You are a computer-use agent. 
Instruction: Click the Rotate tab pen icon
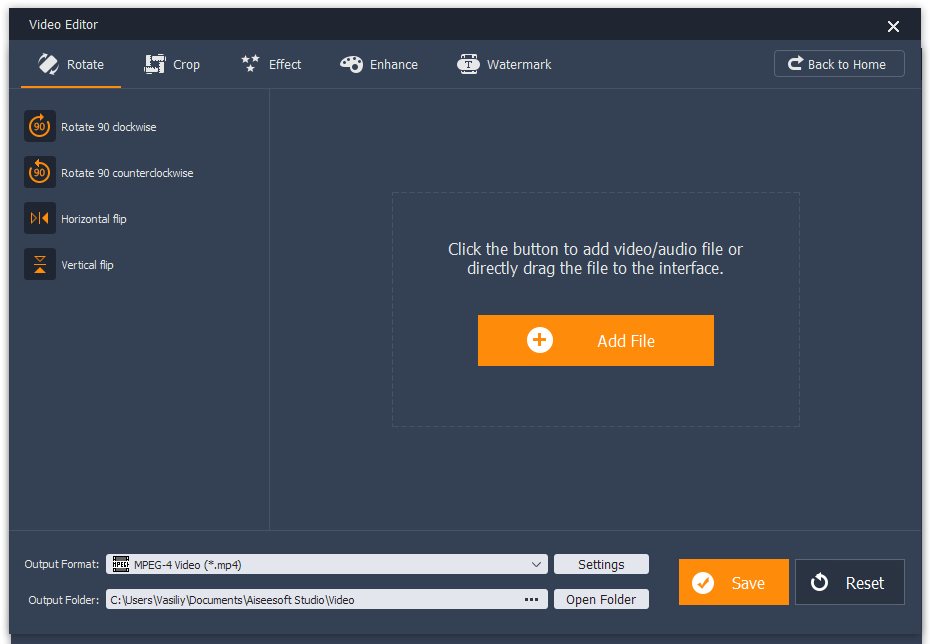coord(47,64)
